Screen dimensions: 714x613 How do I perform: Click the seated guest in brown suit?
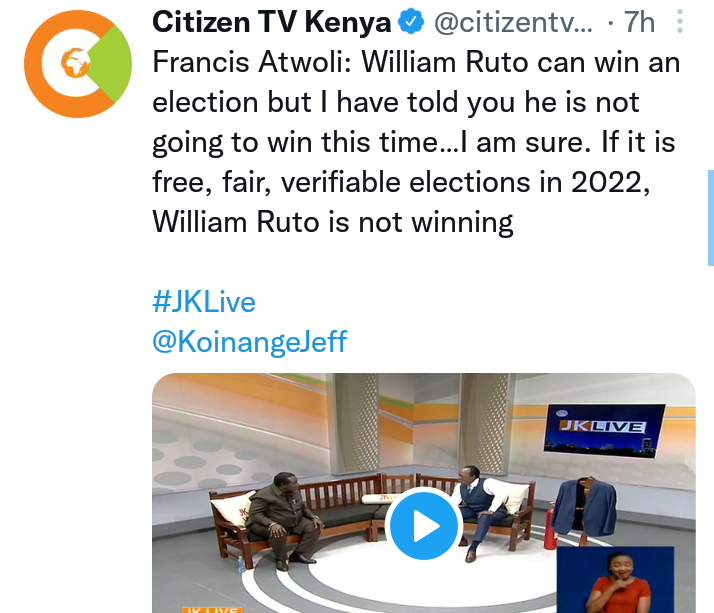(x=285, y=521)
